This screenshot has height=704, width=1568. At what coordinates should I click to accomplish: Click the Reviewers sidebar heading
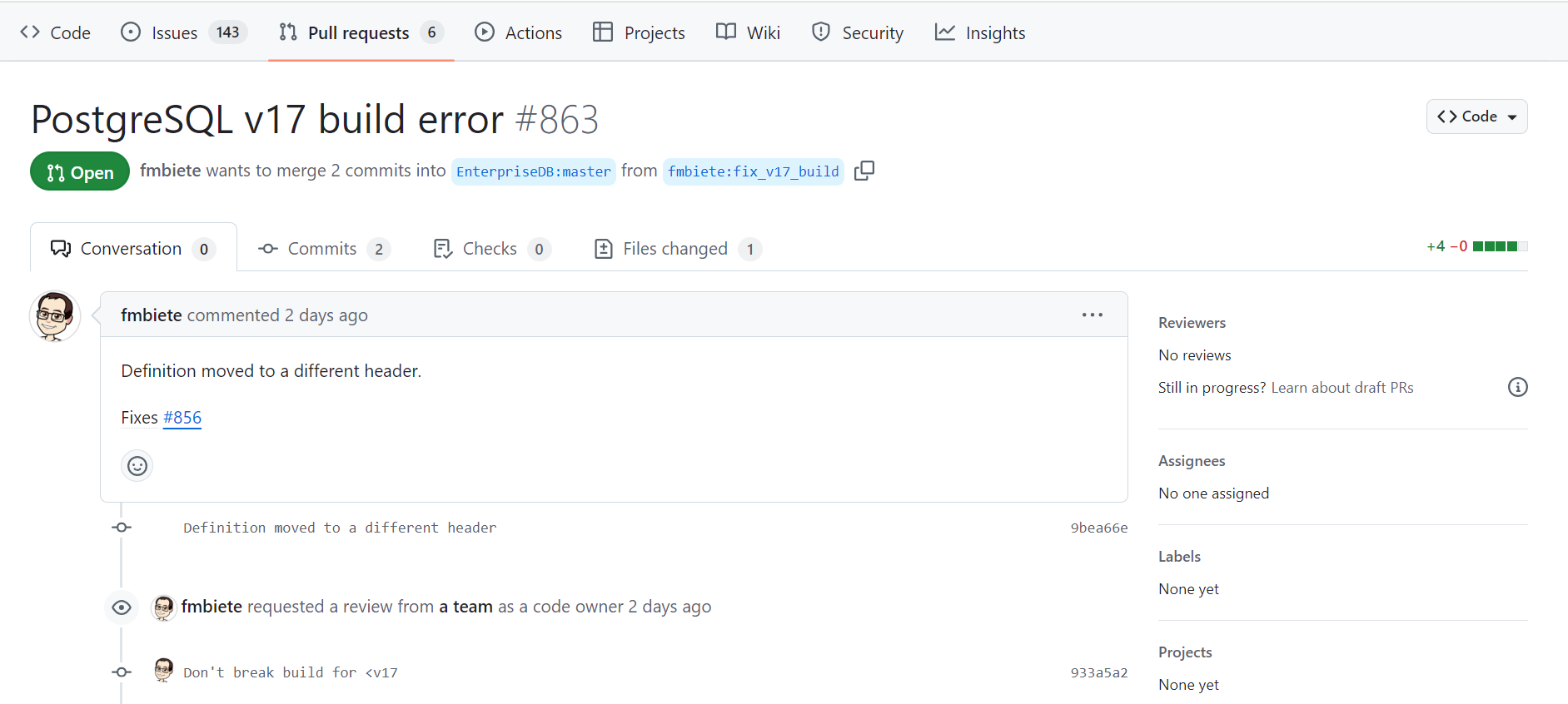tap(1192, 323)
